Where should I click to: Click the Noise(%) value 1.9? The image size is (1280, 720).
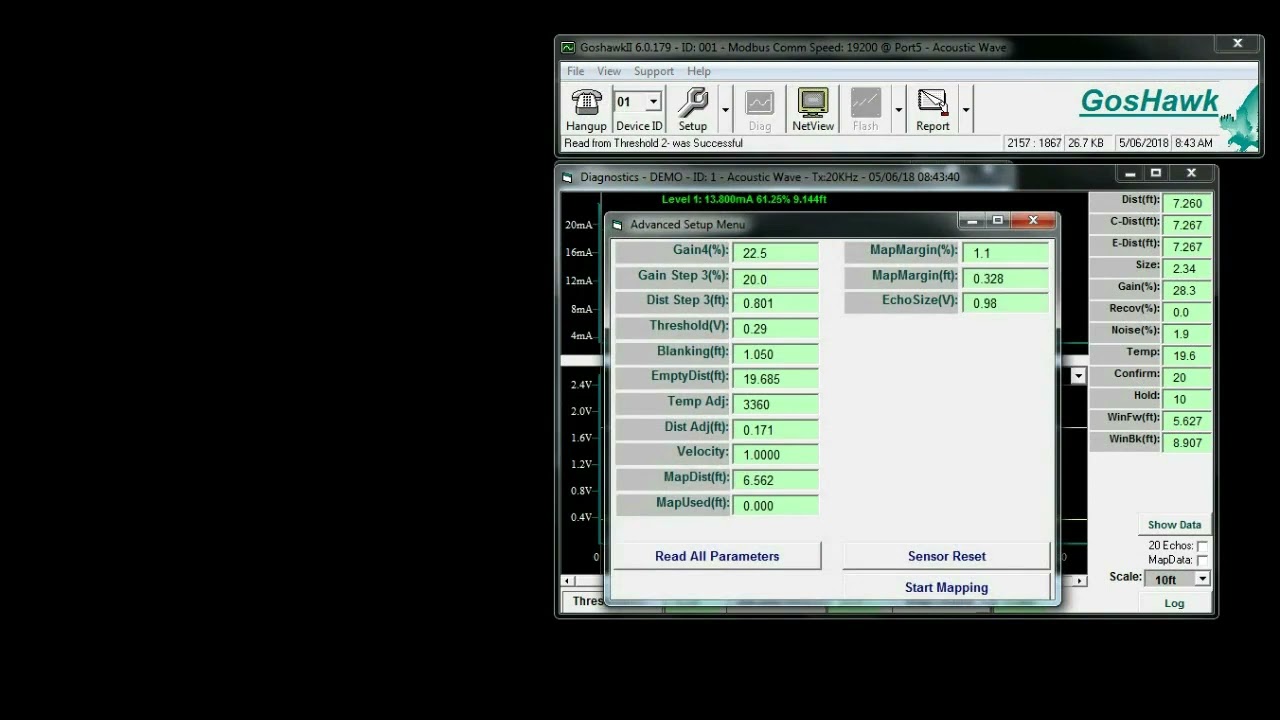[x=1187, y=334]
